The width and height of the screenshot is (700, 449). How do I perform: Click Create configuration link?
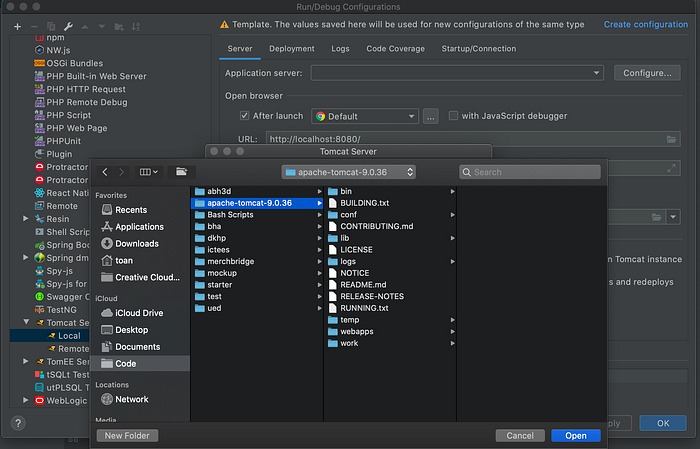point(646,25)
